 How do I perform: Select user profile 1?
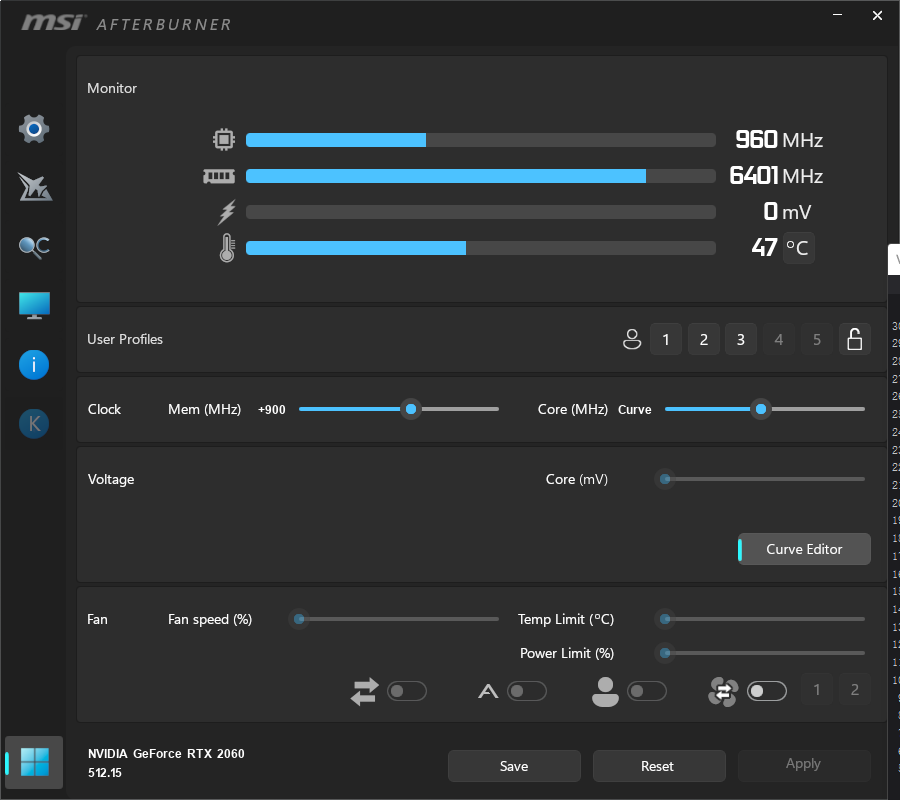666,339
